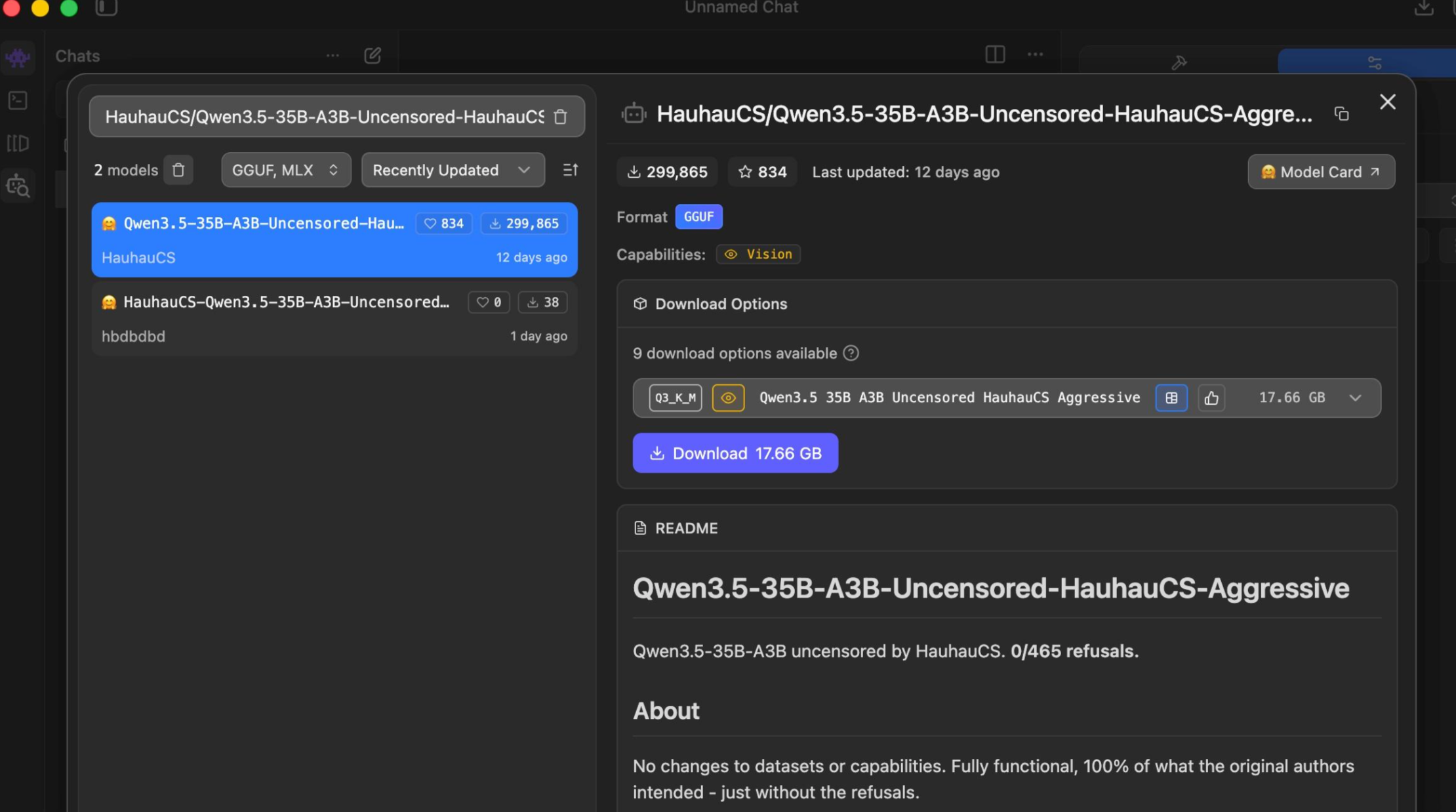This screenshot has height=812, width=1456.
Task: Click the HauhauCS author name in list
Action: coord(138,258)
